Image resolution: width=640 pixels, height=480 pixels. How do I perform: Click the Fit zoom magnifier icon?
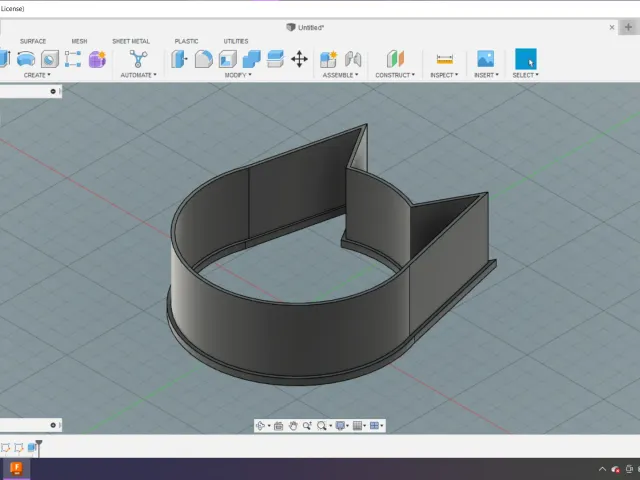coord(322,426)
